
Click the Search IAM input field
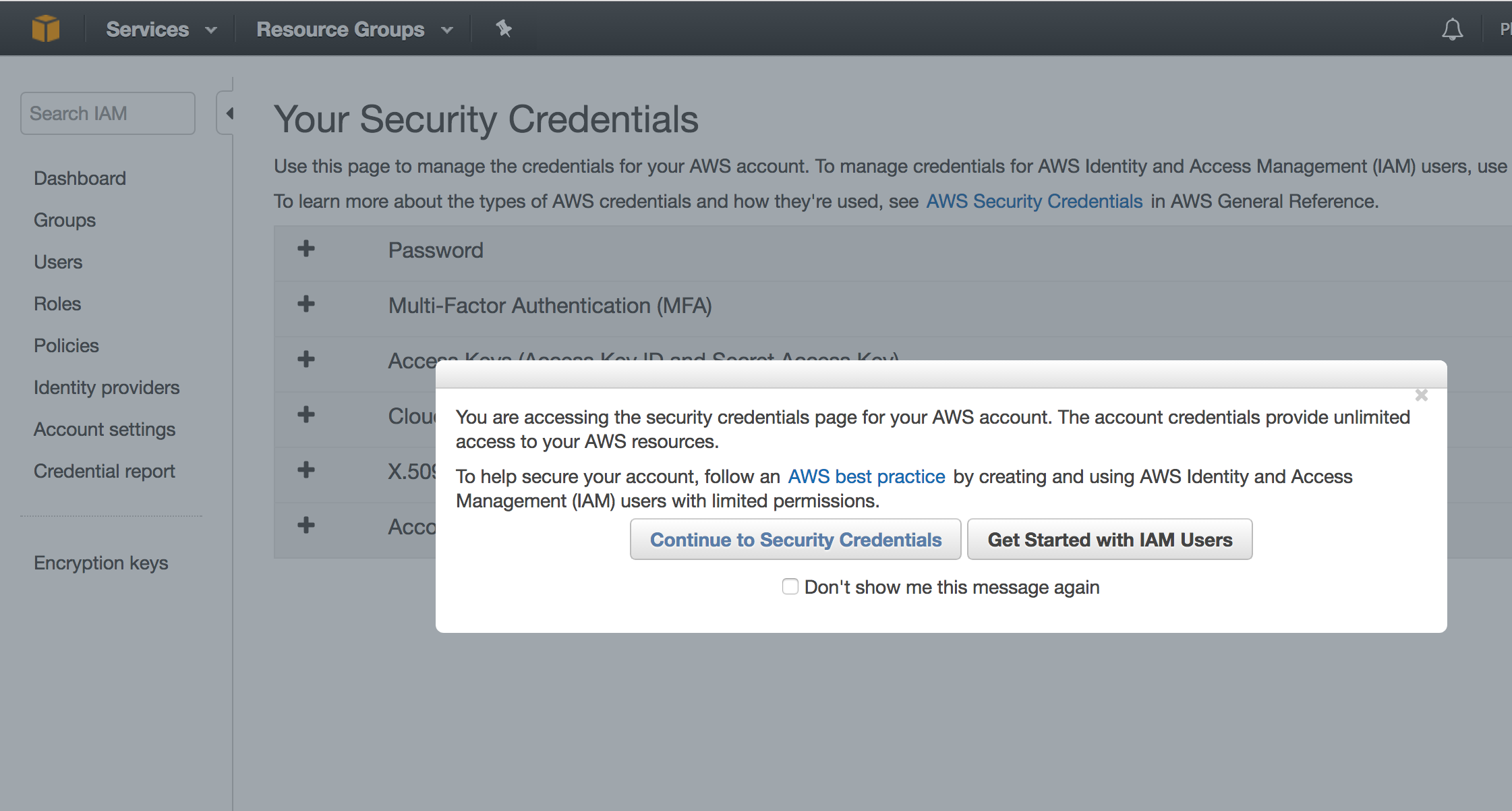pos(108,113)
